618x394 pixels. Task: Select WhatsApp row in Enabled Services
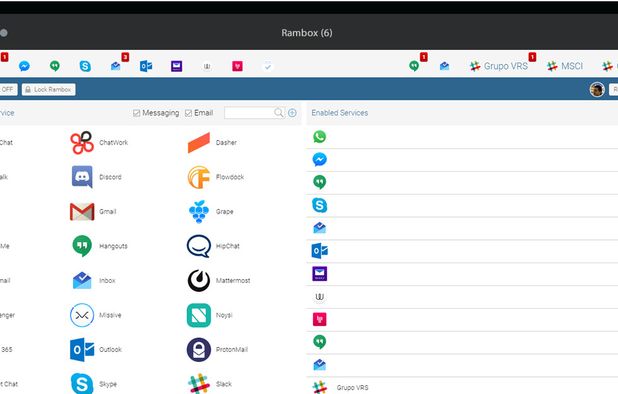[x=462, y=137]
